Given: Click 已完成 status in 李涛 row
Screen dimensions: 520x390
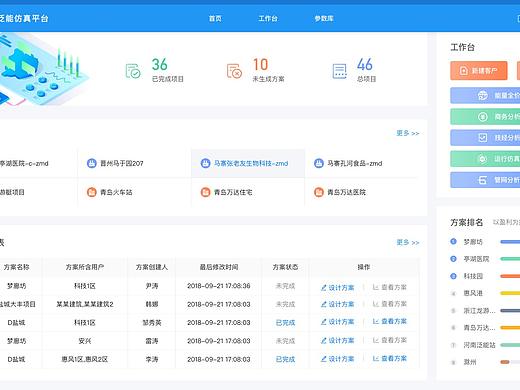Looking at the screenshot, I should pyautogui.click(x=285, y=359).
